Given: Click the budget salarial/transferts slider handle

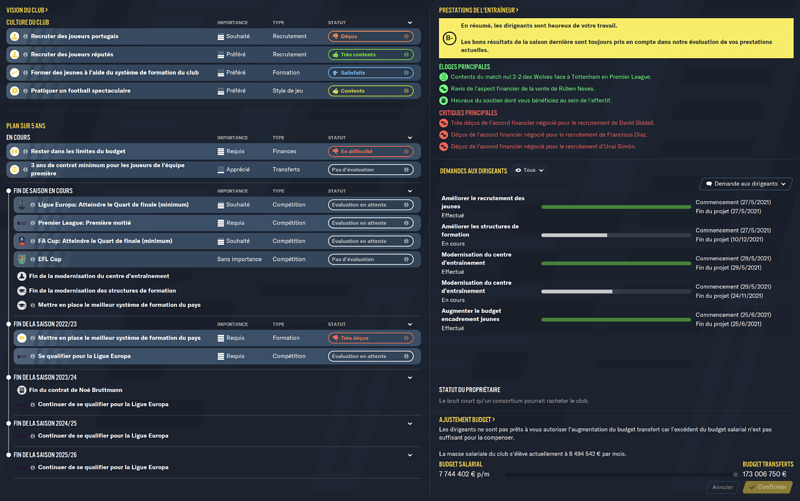Looking at the screenshot, I should tap(735, 475).
